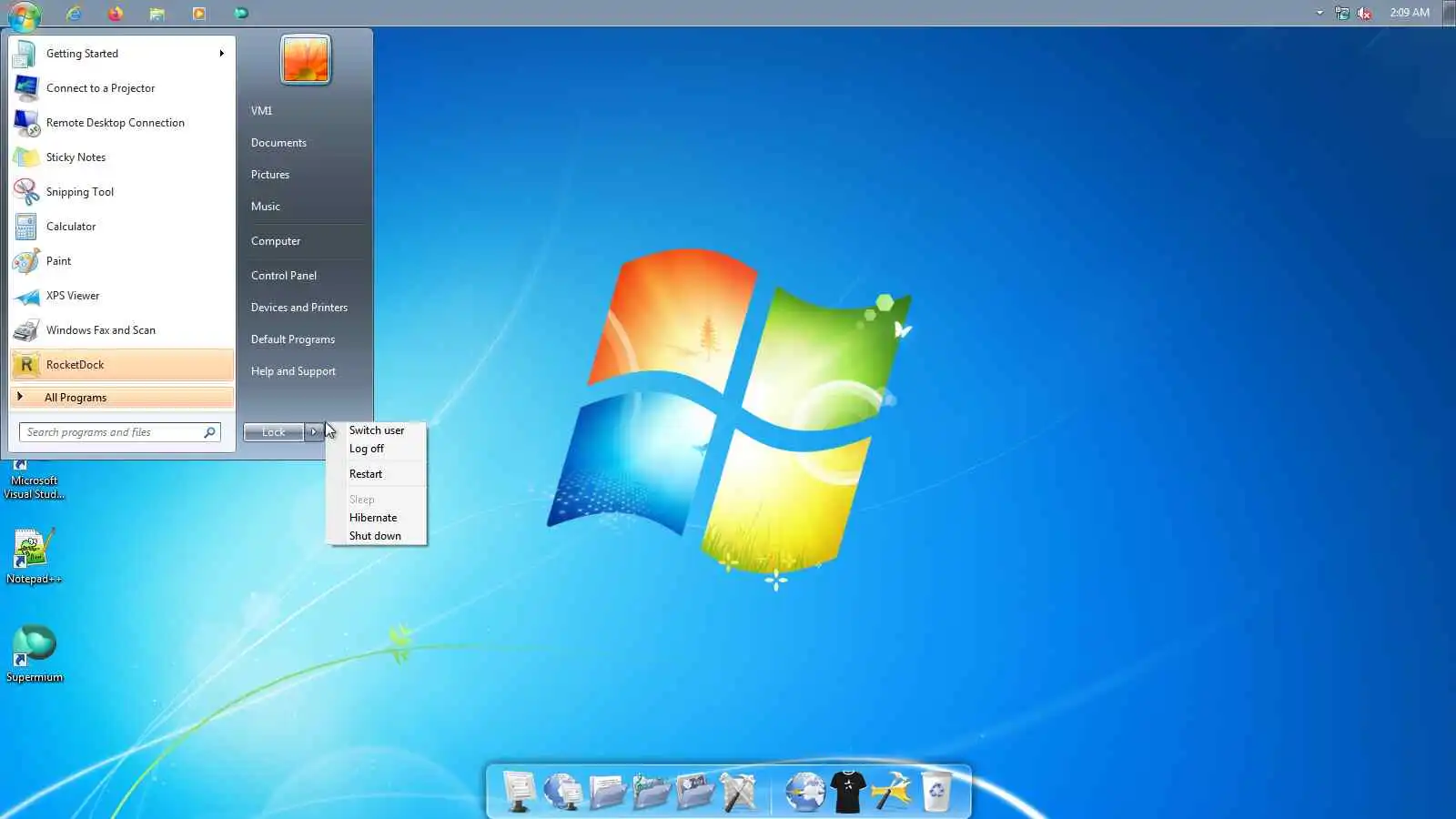Toggle the shutdown options arrow beside Lock
Image resolution: width=1456 pixels, height=819 pixels.
tap(313, 432)
